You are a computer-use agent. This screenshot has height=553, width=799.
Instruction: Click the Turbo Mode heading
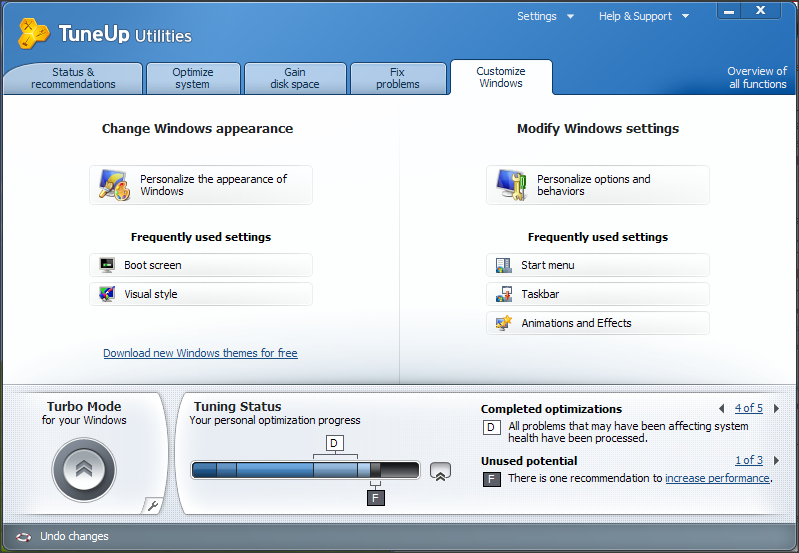coord(84,406)
